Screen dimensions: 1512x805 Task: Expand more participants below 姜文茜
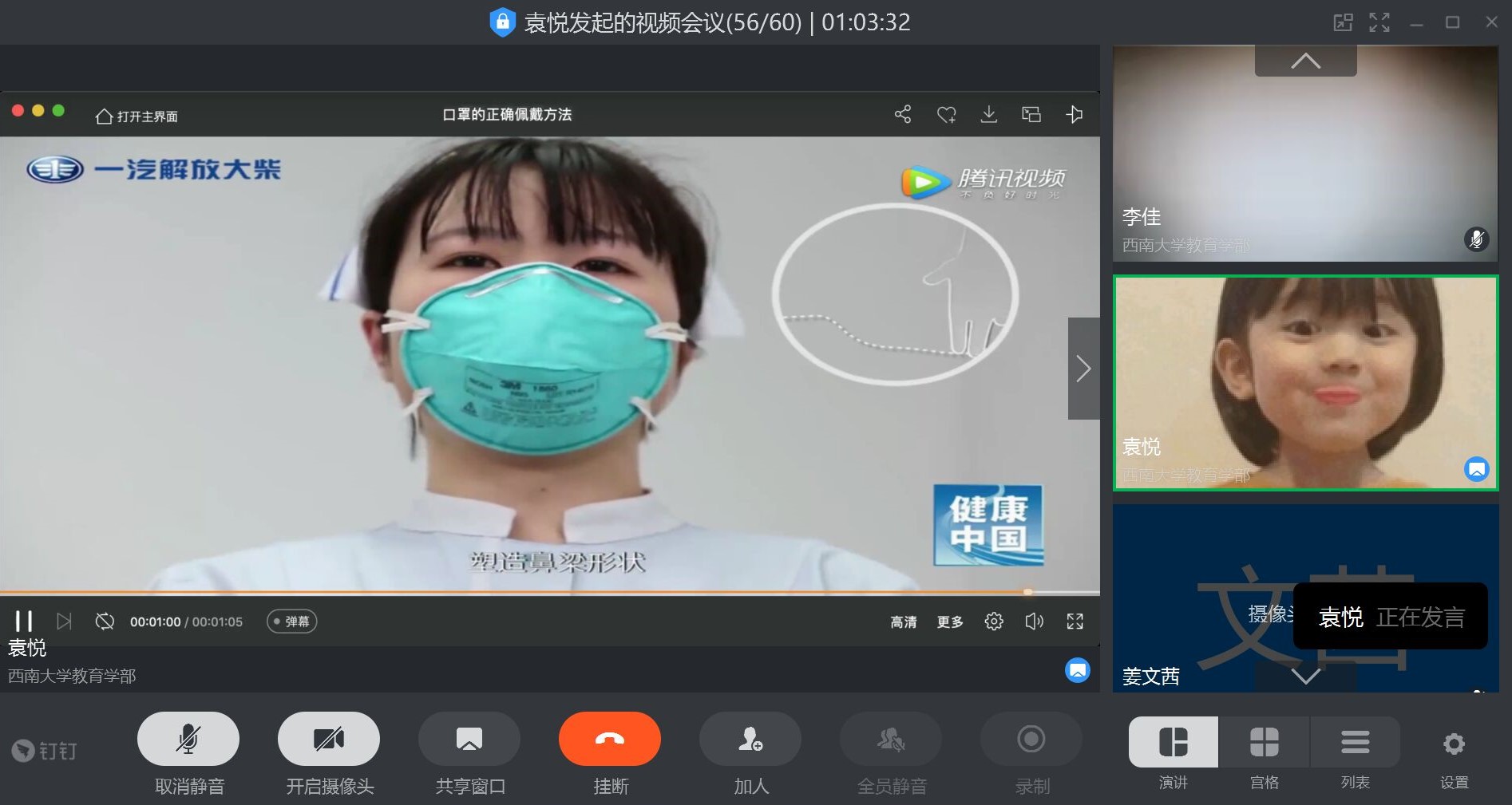point(1305,678)
